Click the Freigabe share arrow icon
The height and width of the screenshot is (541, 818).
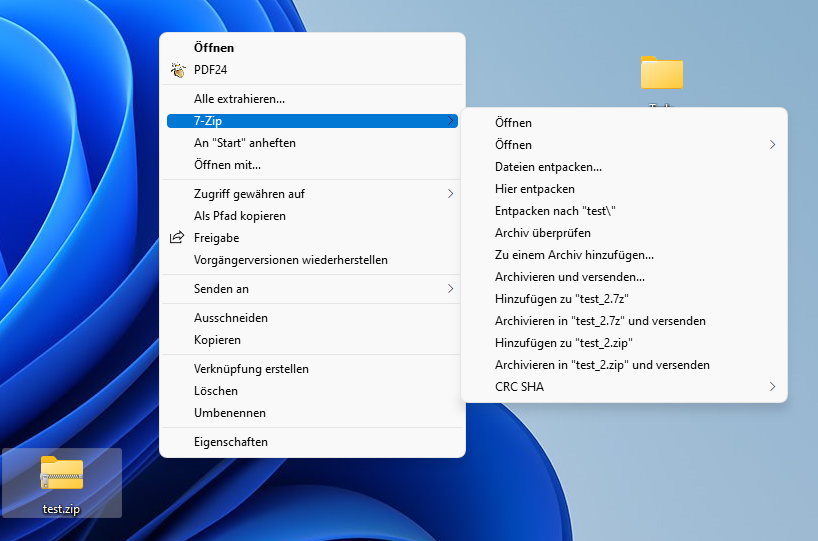177,237
